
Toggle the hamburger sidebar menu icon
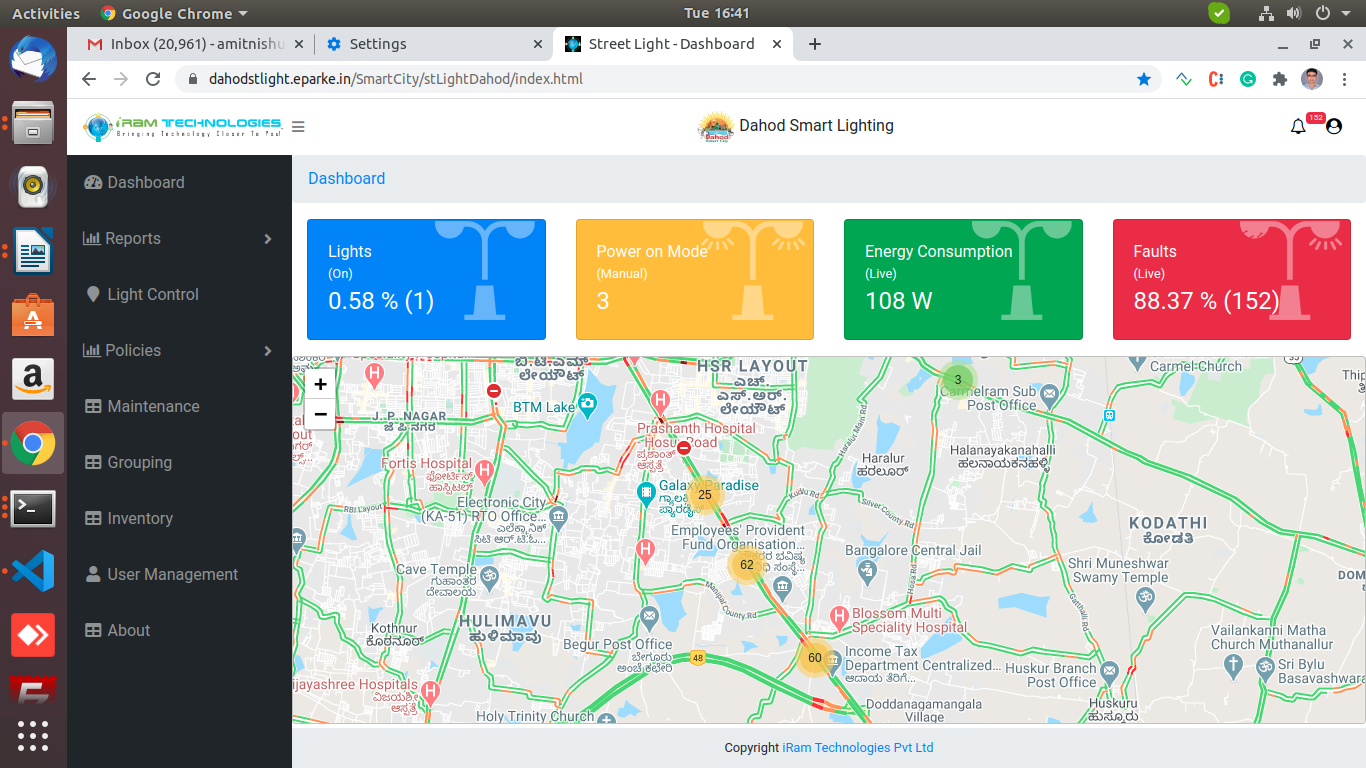click(x=298, y=127)
